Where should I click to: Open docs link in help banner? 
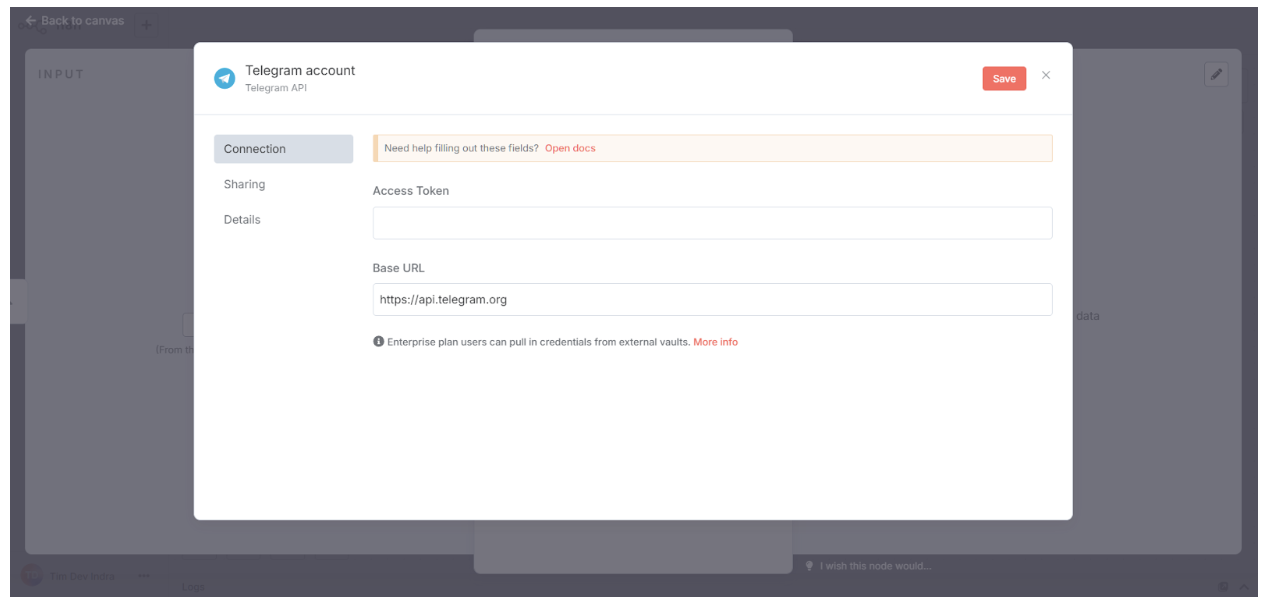[x=570, y=148]
